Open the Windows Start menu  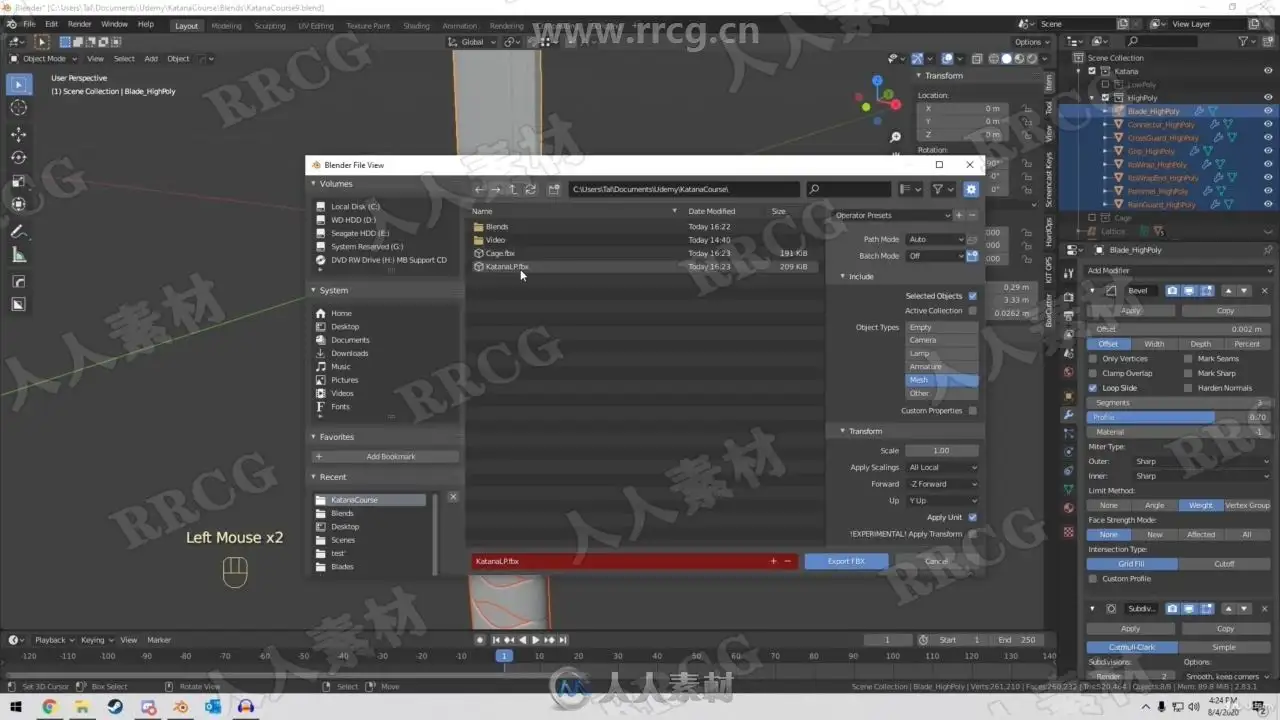point(16,708)
